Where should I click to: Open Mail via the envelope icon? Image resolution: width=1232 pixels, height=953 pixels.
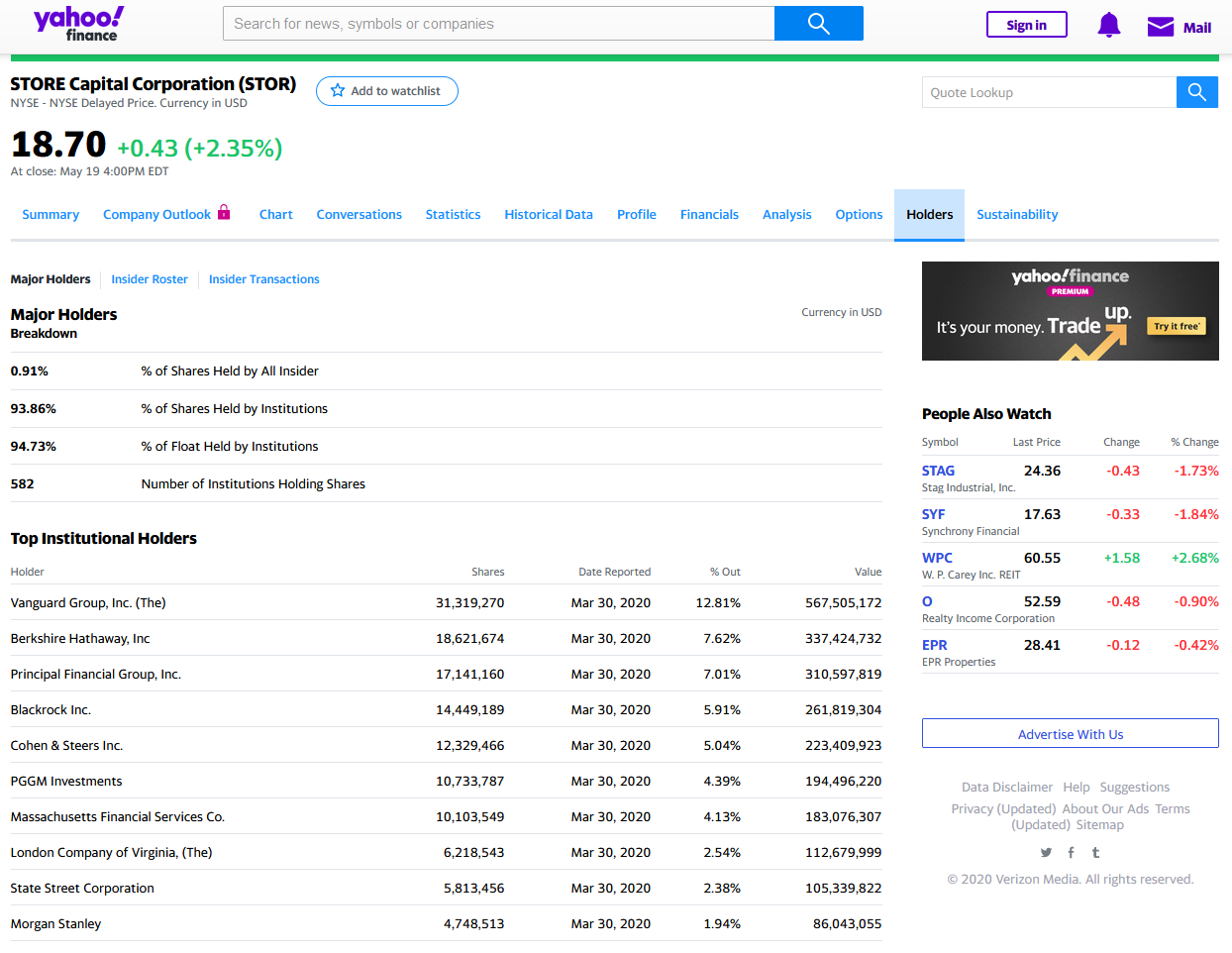[1161, 27]
